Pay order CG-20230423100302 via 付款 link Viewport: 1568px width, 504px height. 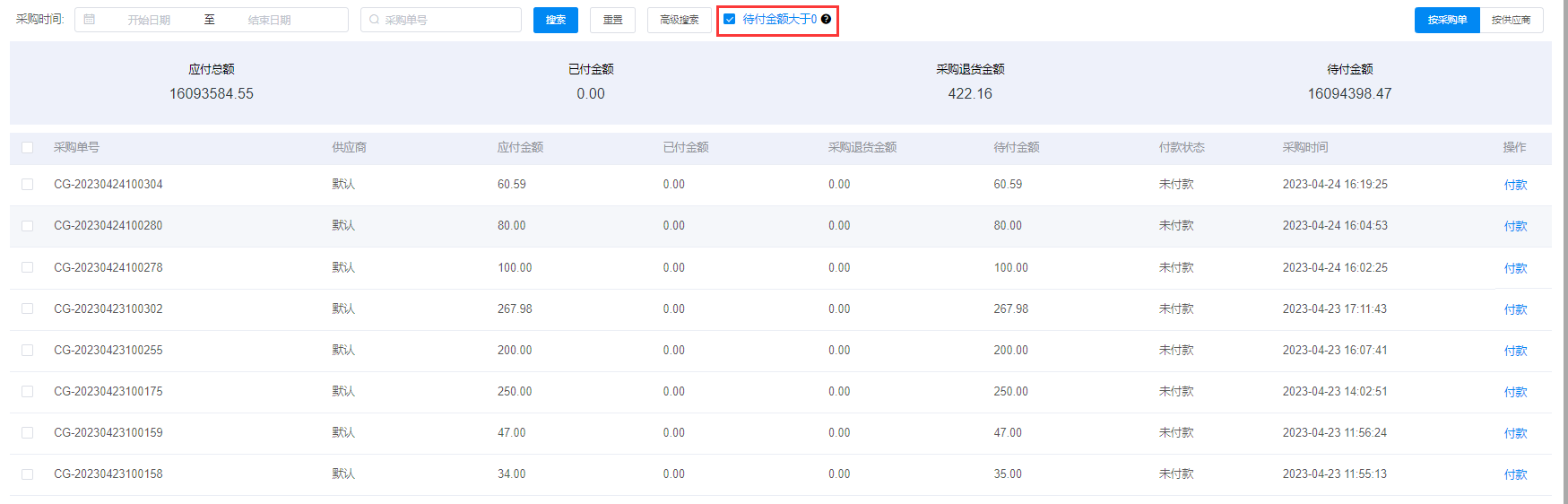(1515, 310)
